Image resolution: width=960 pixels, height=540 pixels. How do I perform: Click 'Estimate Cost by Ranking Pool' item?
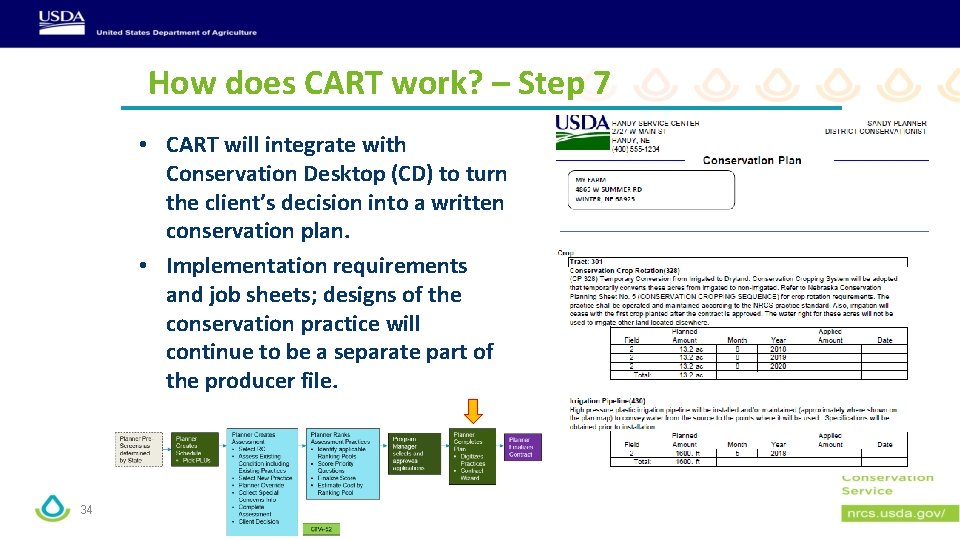coord(340,489)
